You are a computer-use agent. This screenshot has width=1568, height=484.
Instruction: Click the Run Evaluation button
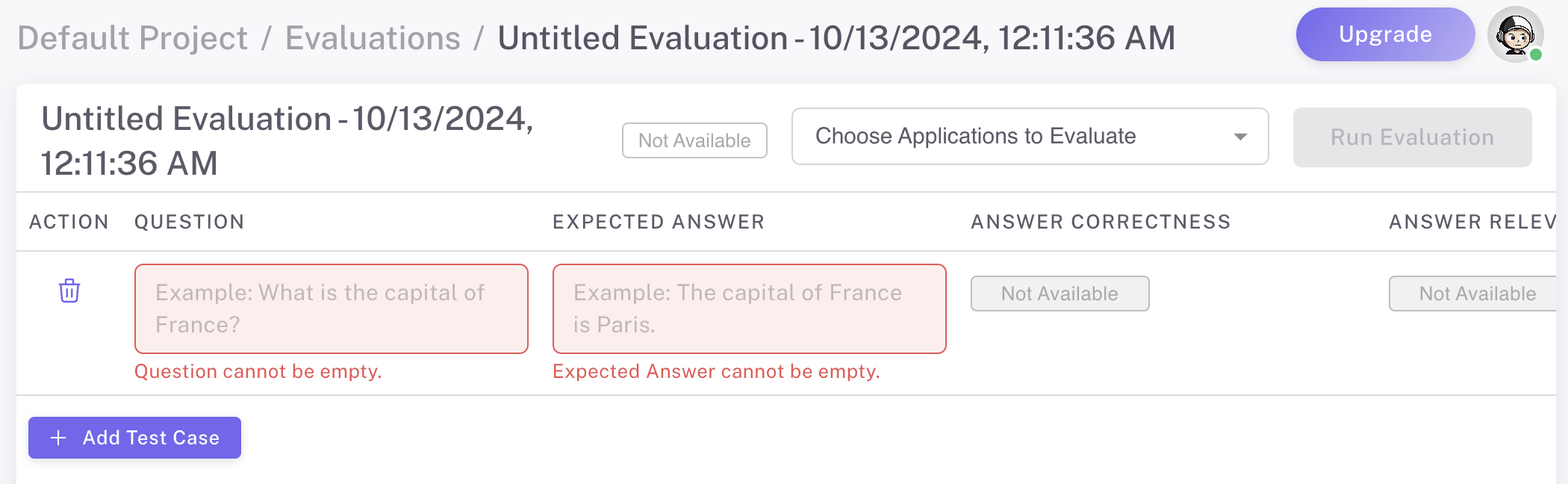(x=1411, y=137)
